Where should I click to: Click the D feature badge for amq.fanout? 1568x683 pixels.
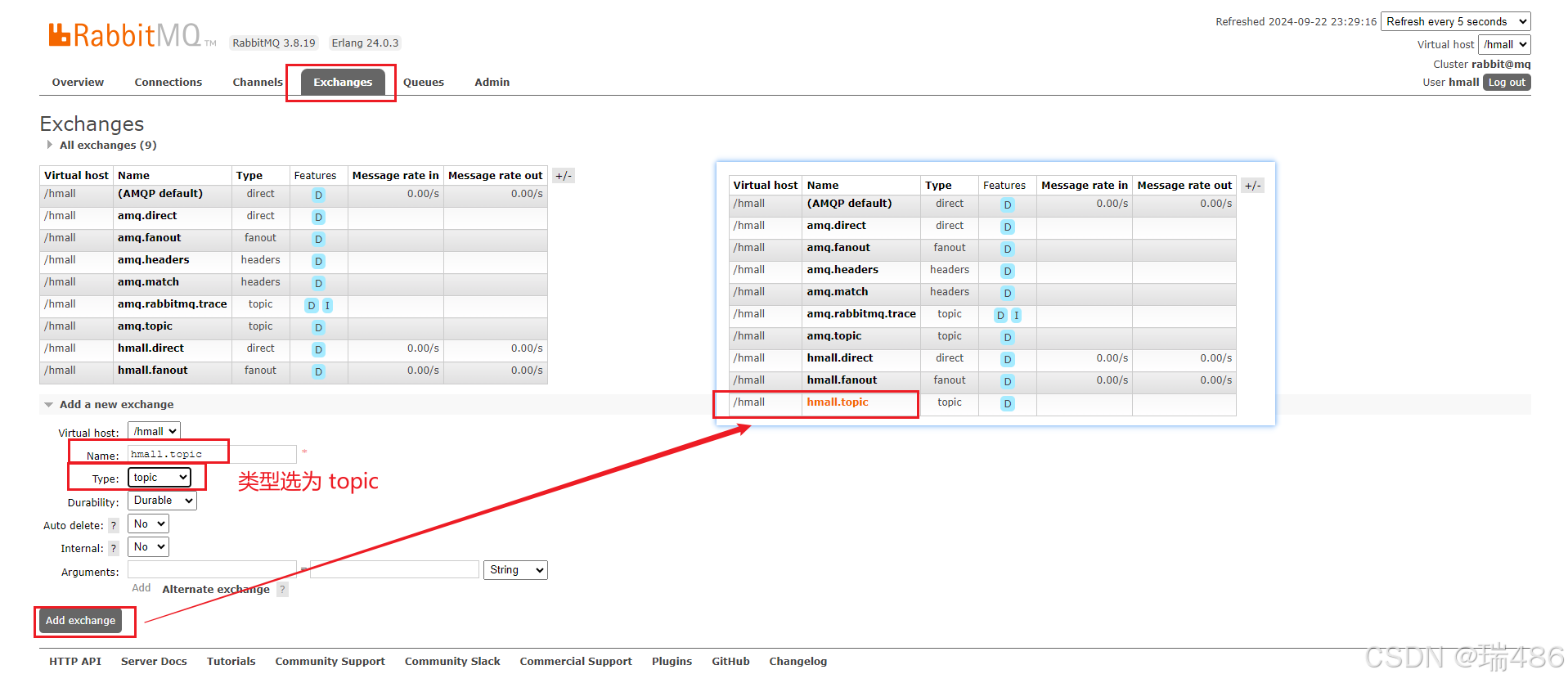pos(318,240)
